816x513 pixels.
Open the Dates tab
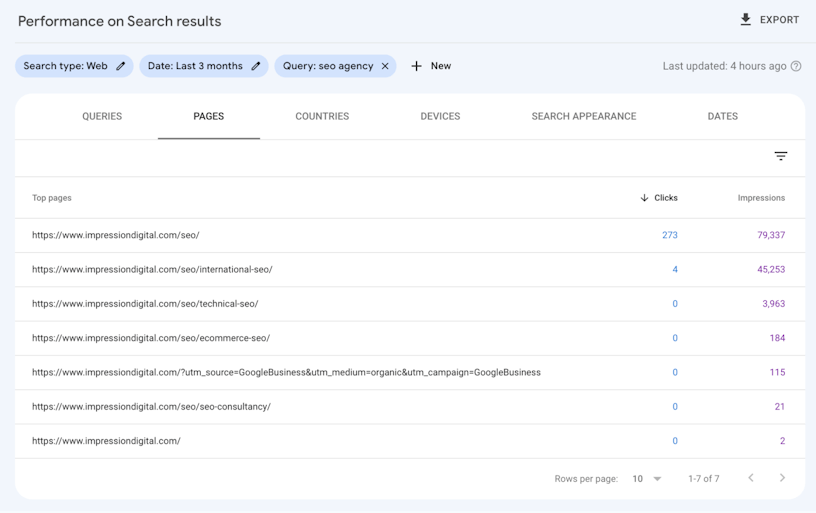point(722,117)
